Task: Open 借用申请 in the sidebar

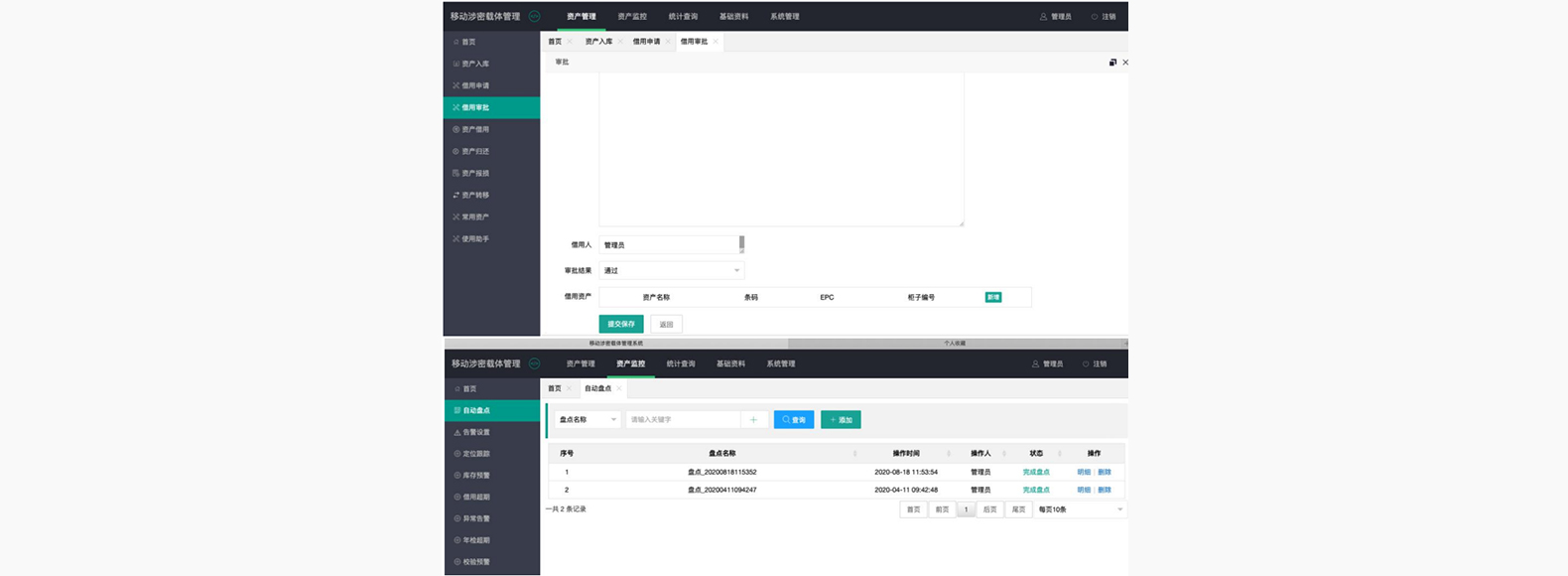Action: click(x=474, y=85)
